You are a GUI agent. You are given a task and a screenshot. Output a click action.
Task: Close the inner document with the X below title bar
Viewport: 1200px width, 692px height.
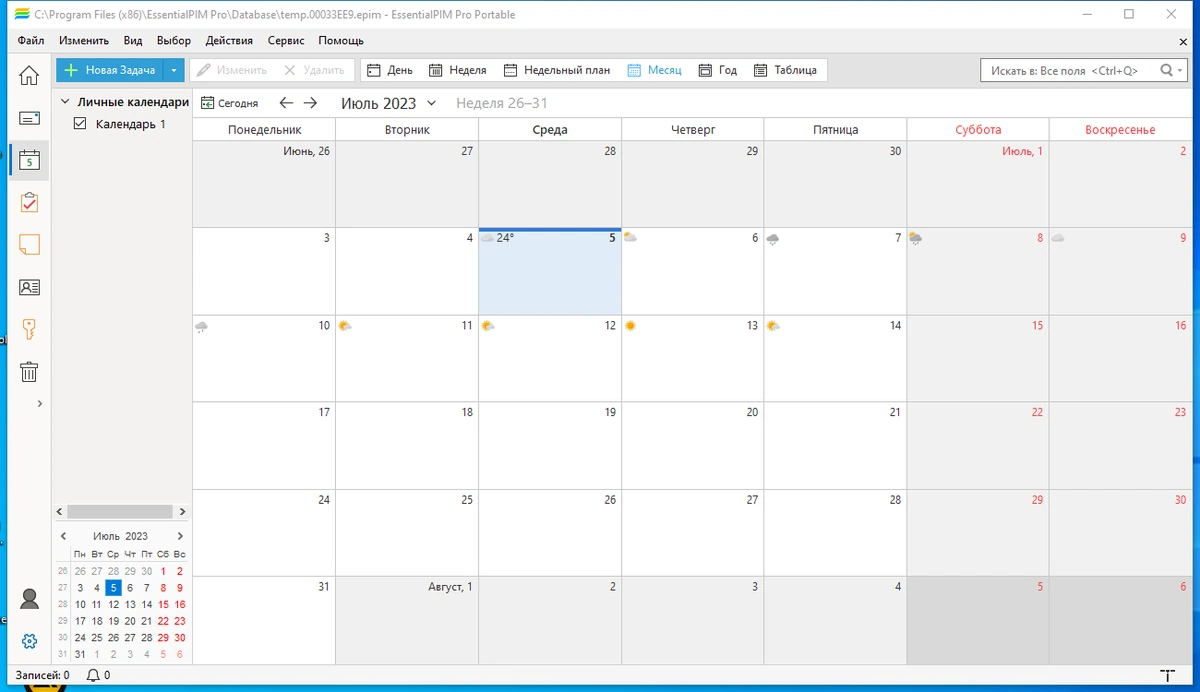pyautogui.click(x=1183, y=41)
